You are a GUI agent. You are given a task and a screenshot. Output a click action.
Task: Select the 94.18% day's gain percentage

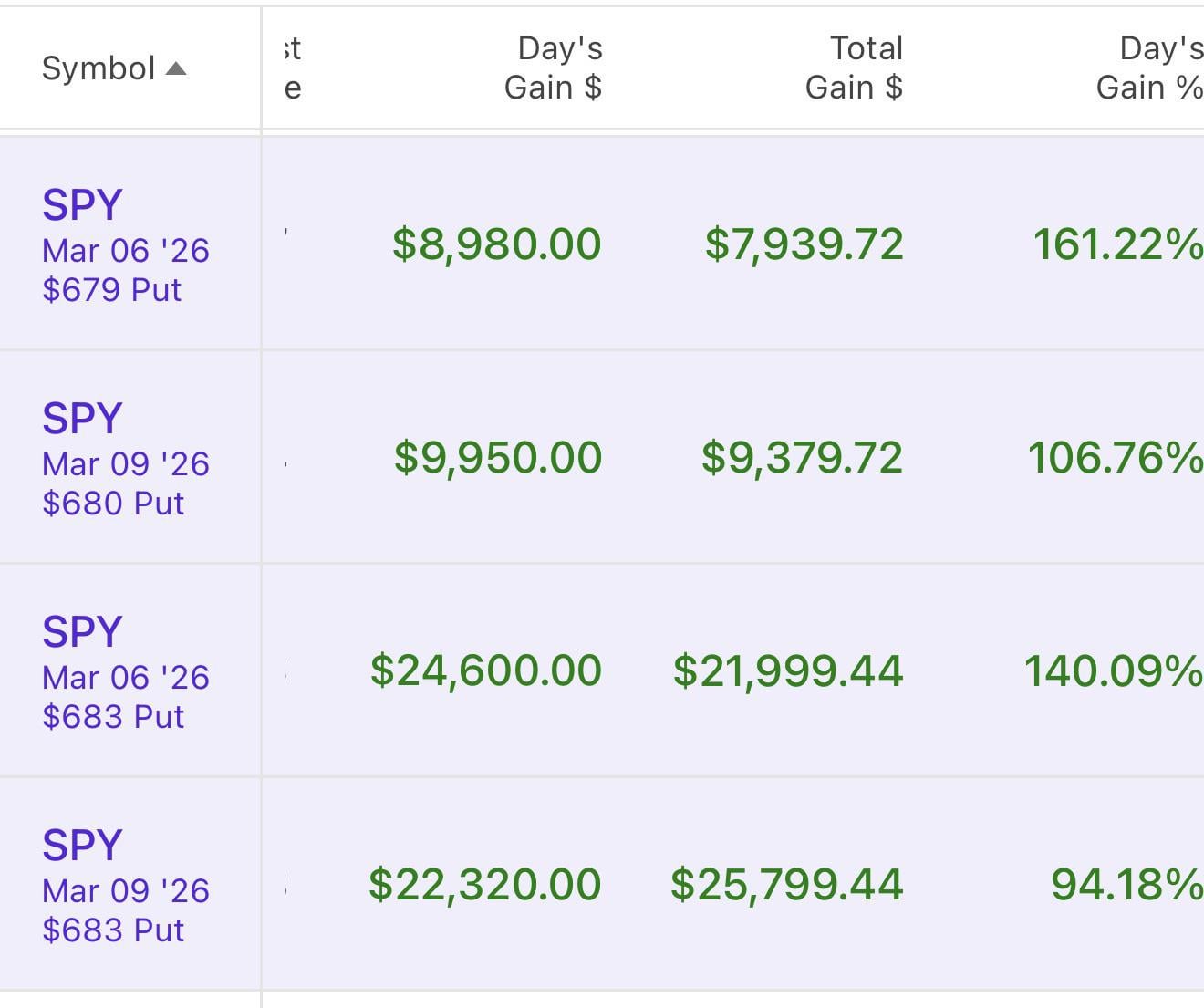point(1126,885)
